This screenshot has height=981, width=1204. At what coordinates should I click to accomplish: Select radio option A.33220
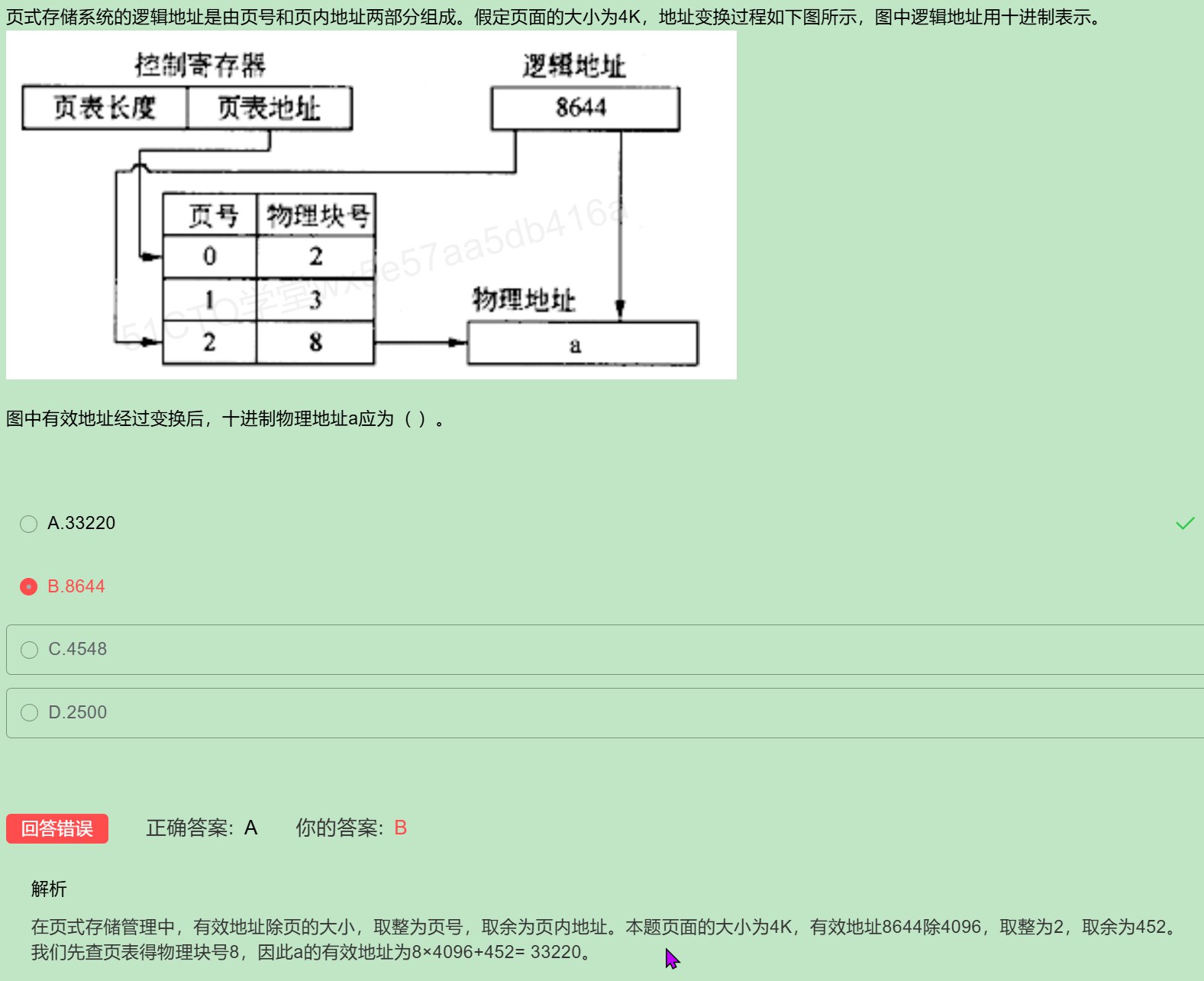(28, 524)
